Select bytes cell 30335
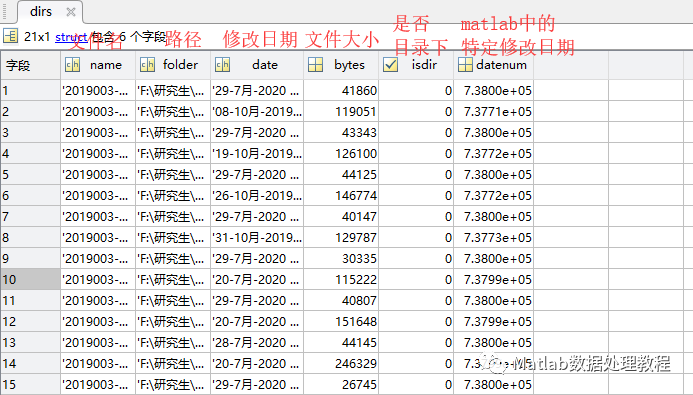Image resolution: width=693 pixels, height=395 pixels. coord(341,258)
